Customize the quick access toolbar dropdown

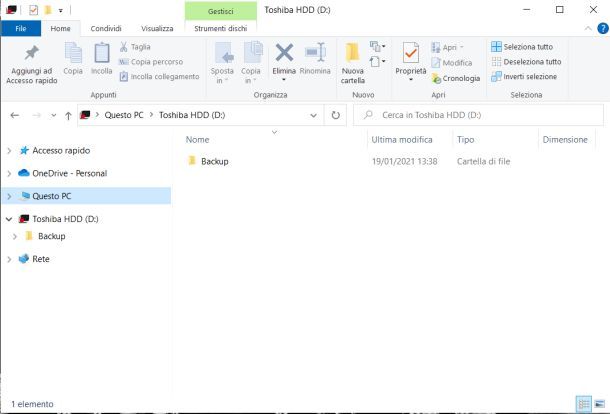click(61, 11)
